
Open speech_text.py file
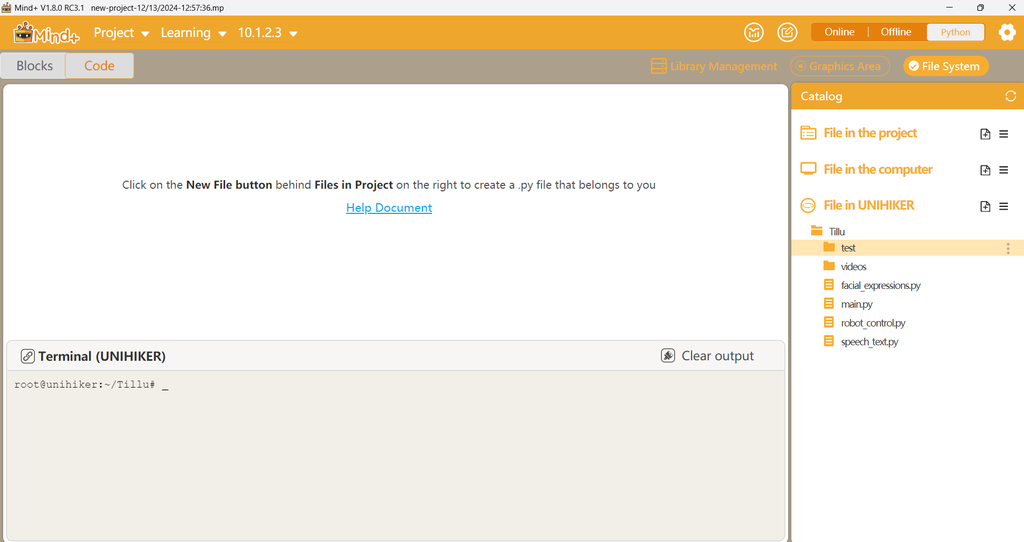[x=869, y=342]
